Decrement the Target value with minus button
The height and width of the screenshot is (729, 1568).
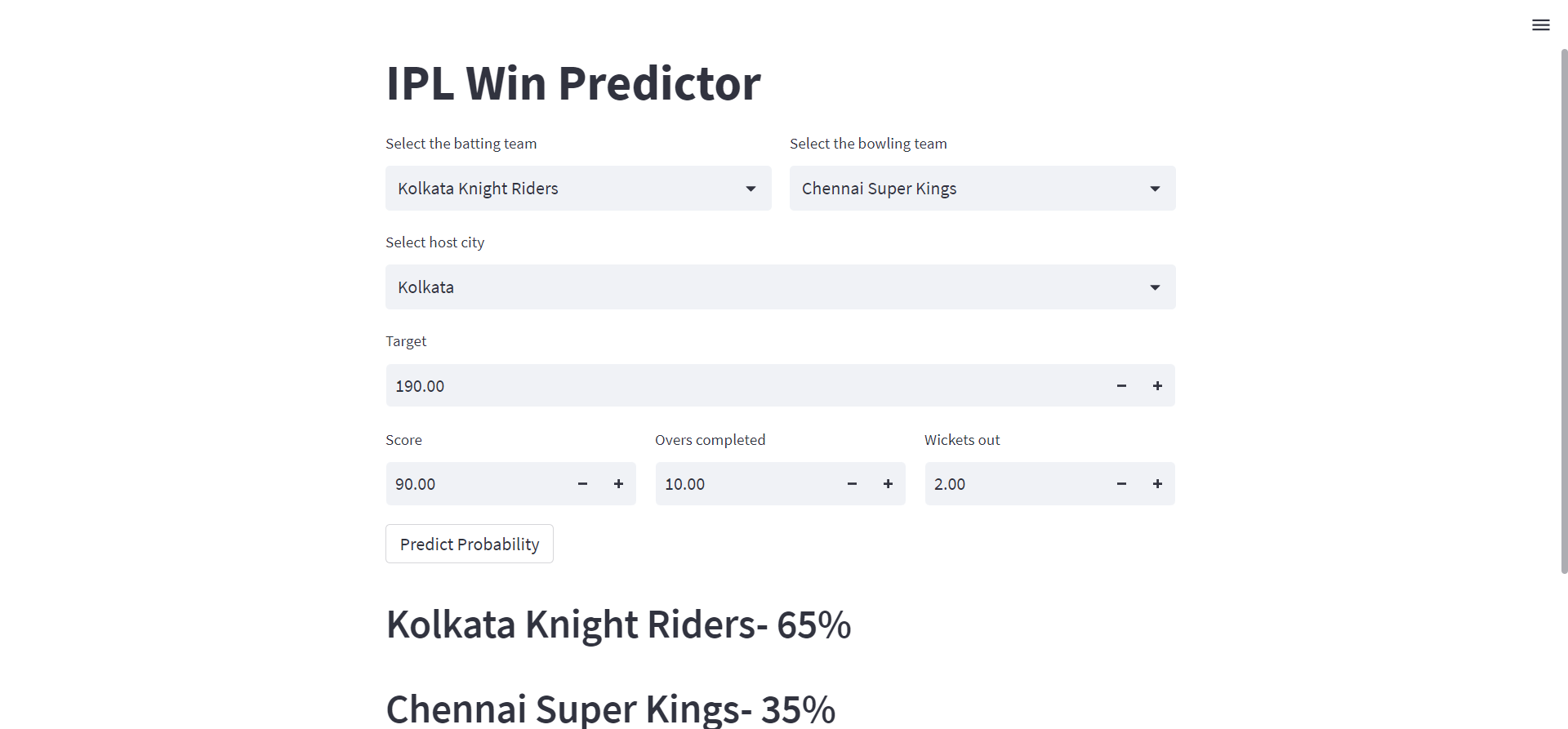coord(1121,385)
